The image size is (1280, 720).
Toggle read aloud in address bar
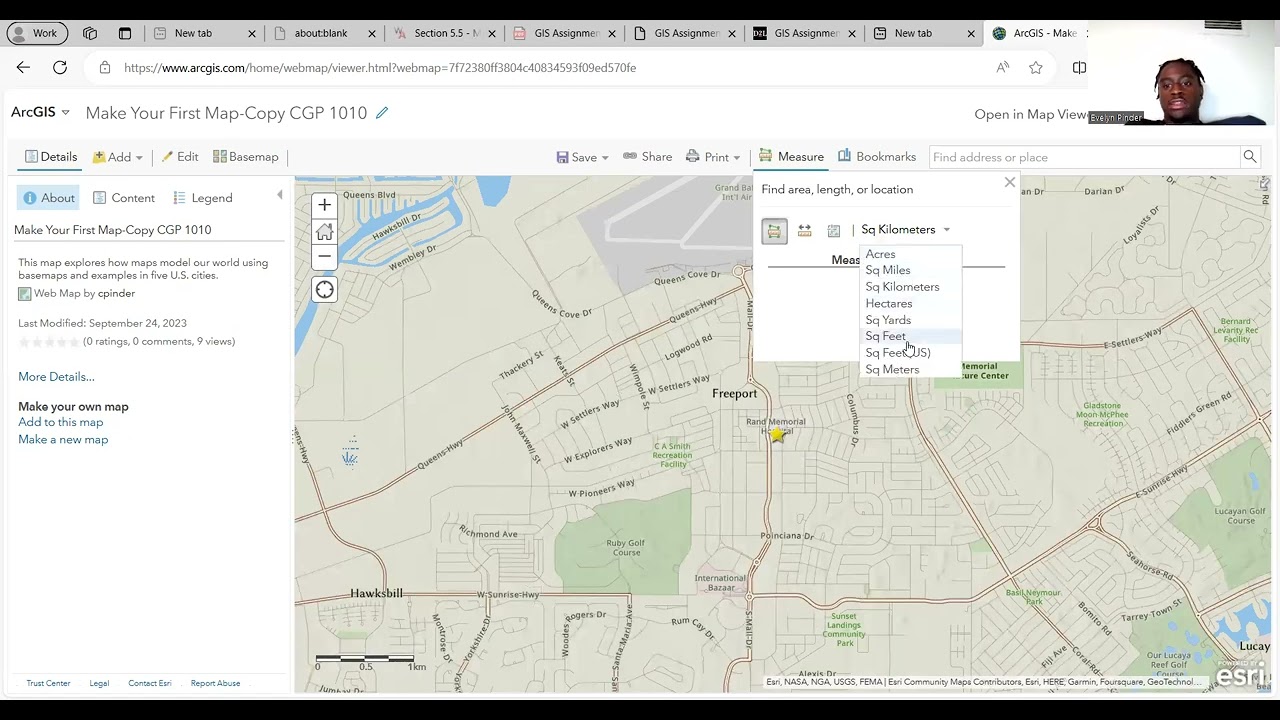pyautogui.click(x=1002, y=67)
